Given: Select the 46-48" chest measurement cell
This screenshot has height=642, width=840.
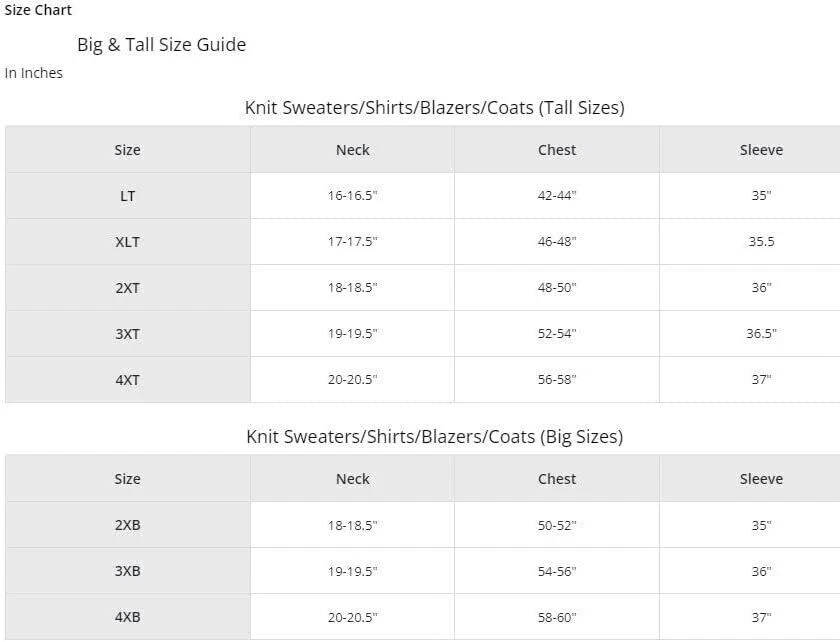Looking at the screenshot, I should pos(557,242).
